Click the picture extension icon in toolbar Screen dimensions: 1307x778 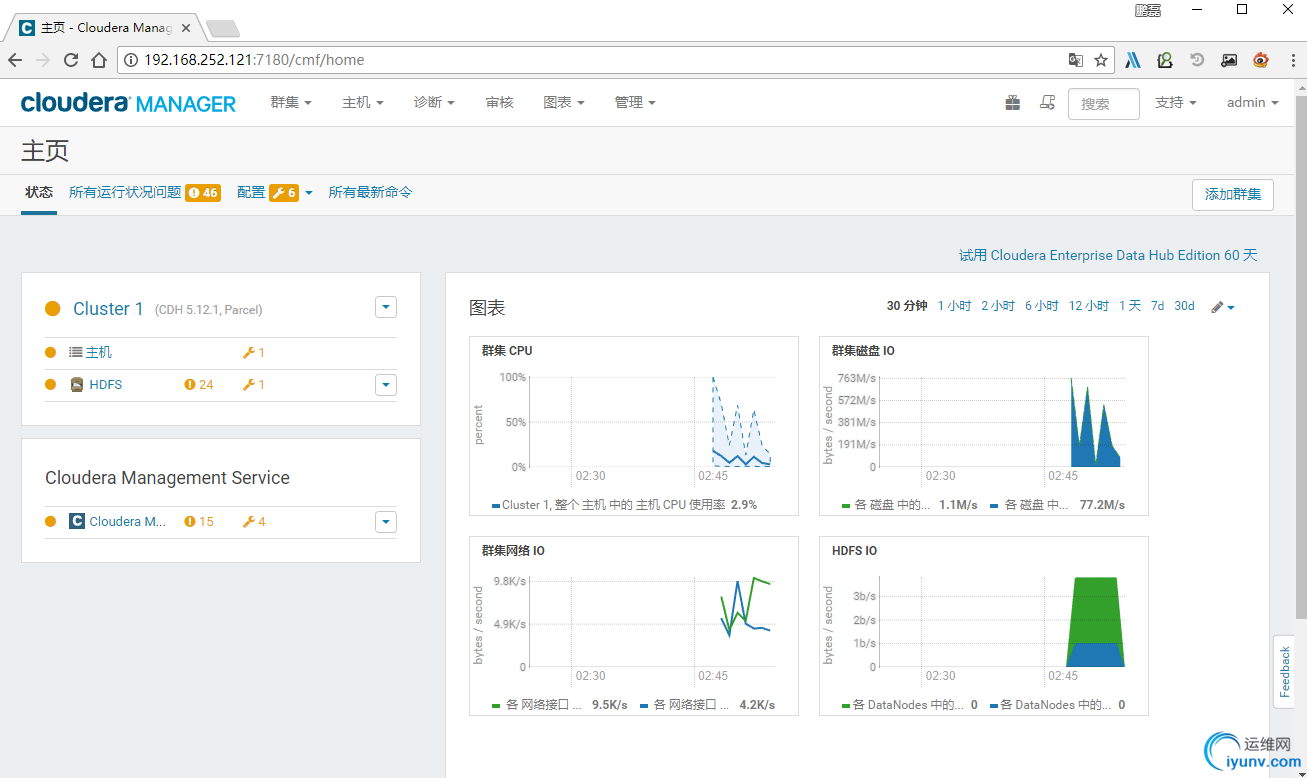pyautogui.click(x=1229, y=60)
